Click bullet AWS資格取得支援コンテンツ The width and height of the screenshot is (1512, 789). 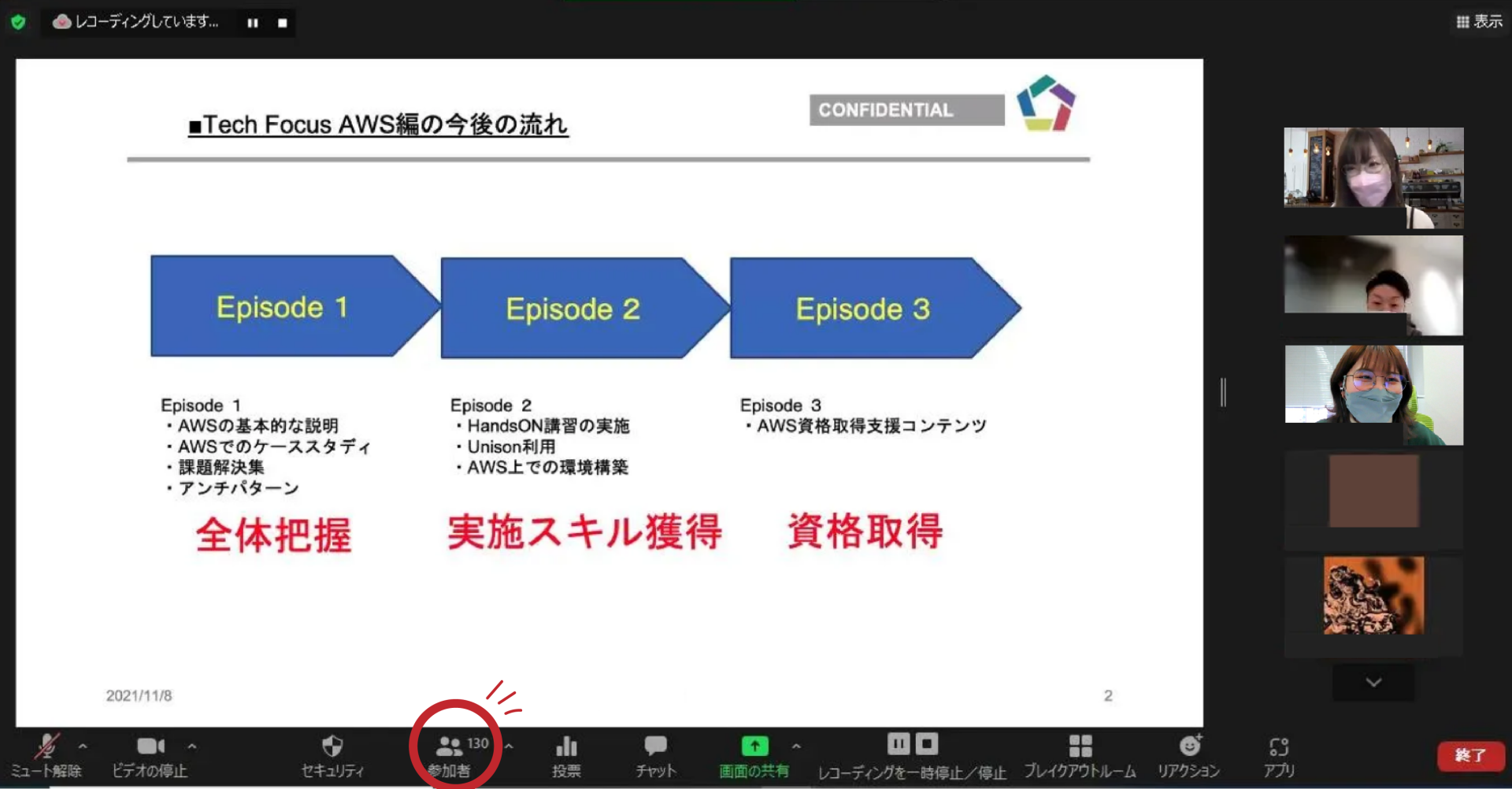[x=865, y=426]
